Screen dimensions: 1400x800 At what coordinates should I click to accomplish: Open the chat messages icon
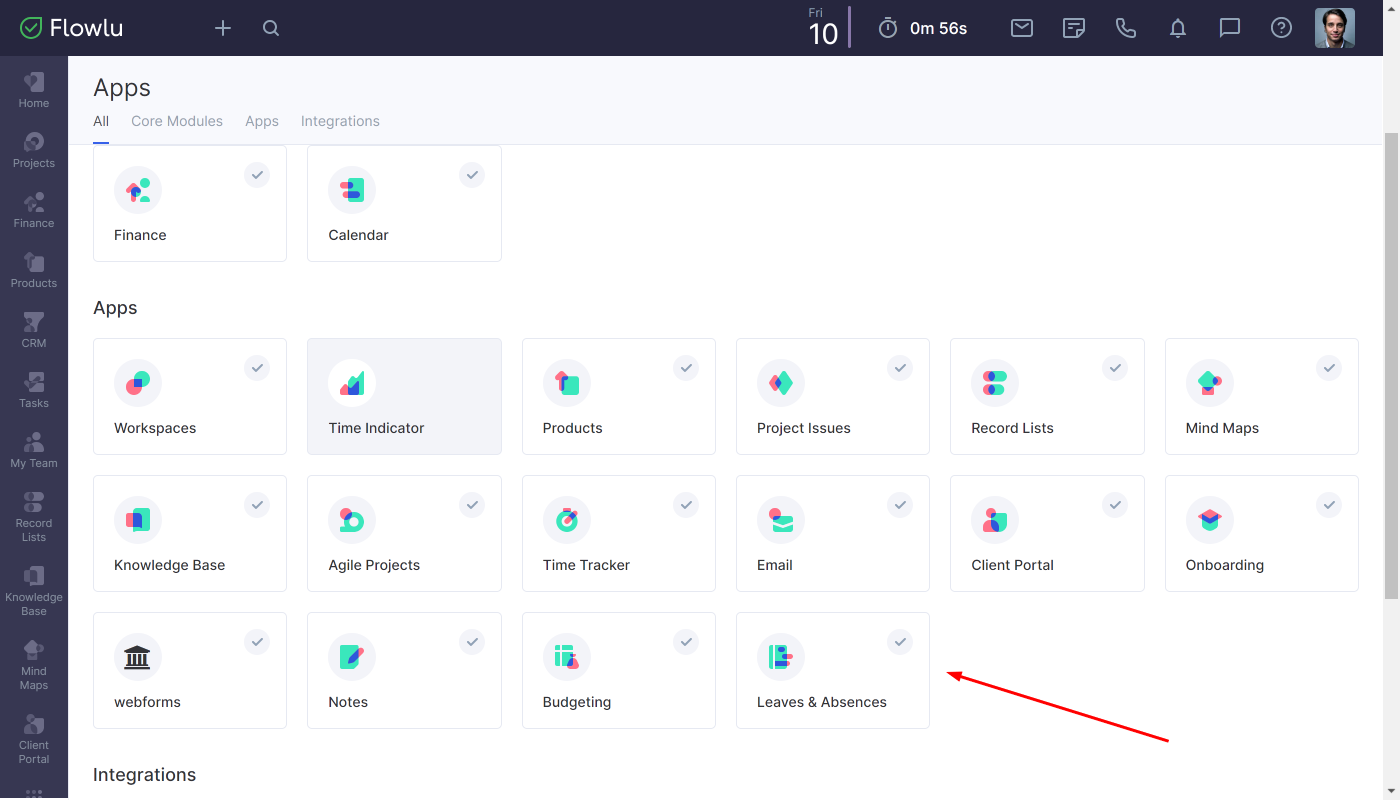(x=1230, y=28)
